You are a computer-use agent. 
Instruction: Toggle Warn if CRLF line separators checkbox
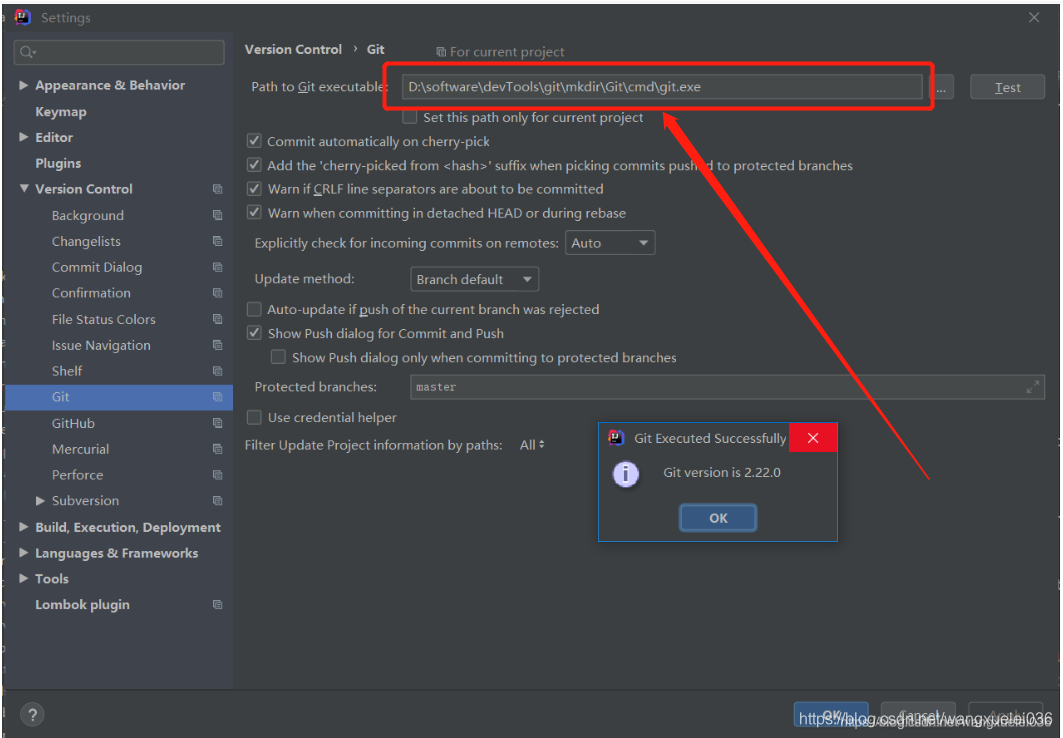pos(254,189)
